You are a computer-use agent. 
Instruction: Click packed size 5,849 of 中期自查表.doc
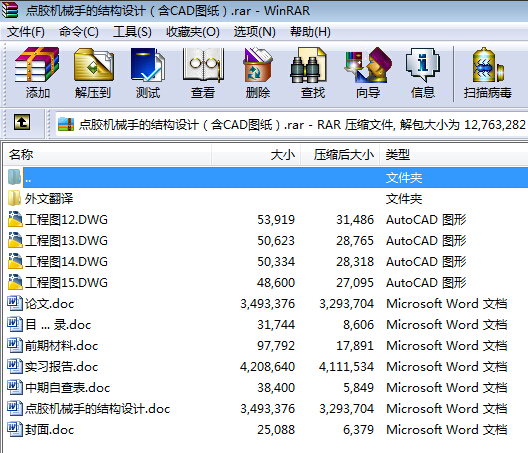[359, 387]
